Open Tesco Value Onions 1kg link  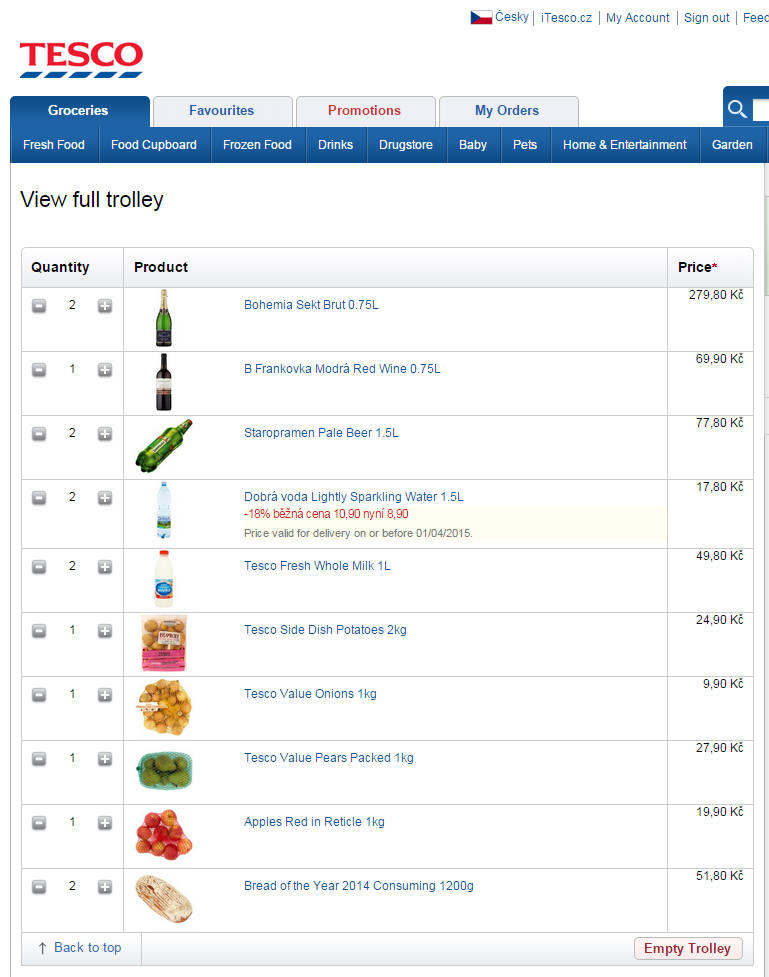310,693
